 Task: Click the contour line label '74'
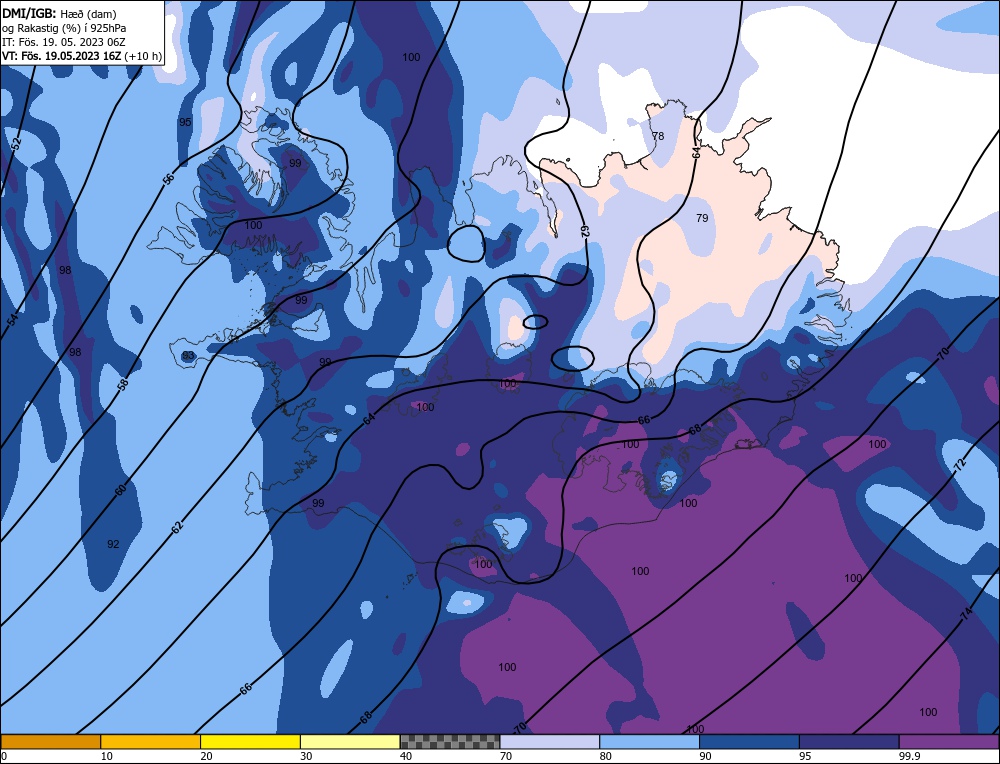click(966, 614)
